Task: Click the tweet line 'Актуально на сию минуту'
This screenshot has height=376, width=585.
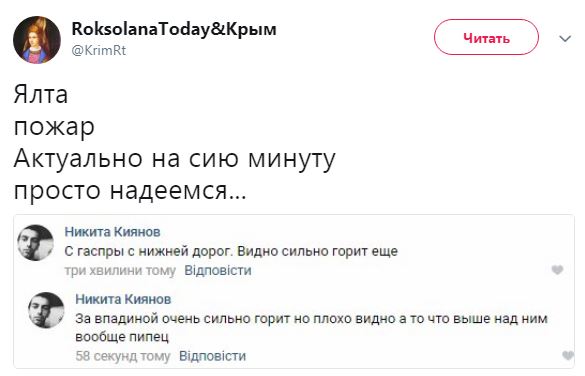Action: pos(175,158)
